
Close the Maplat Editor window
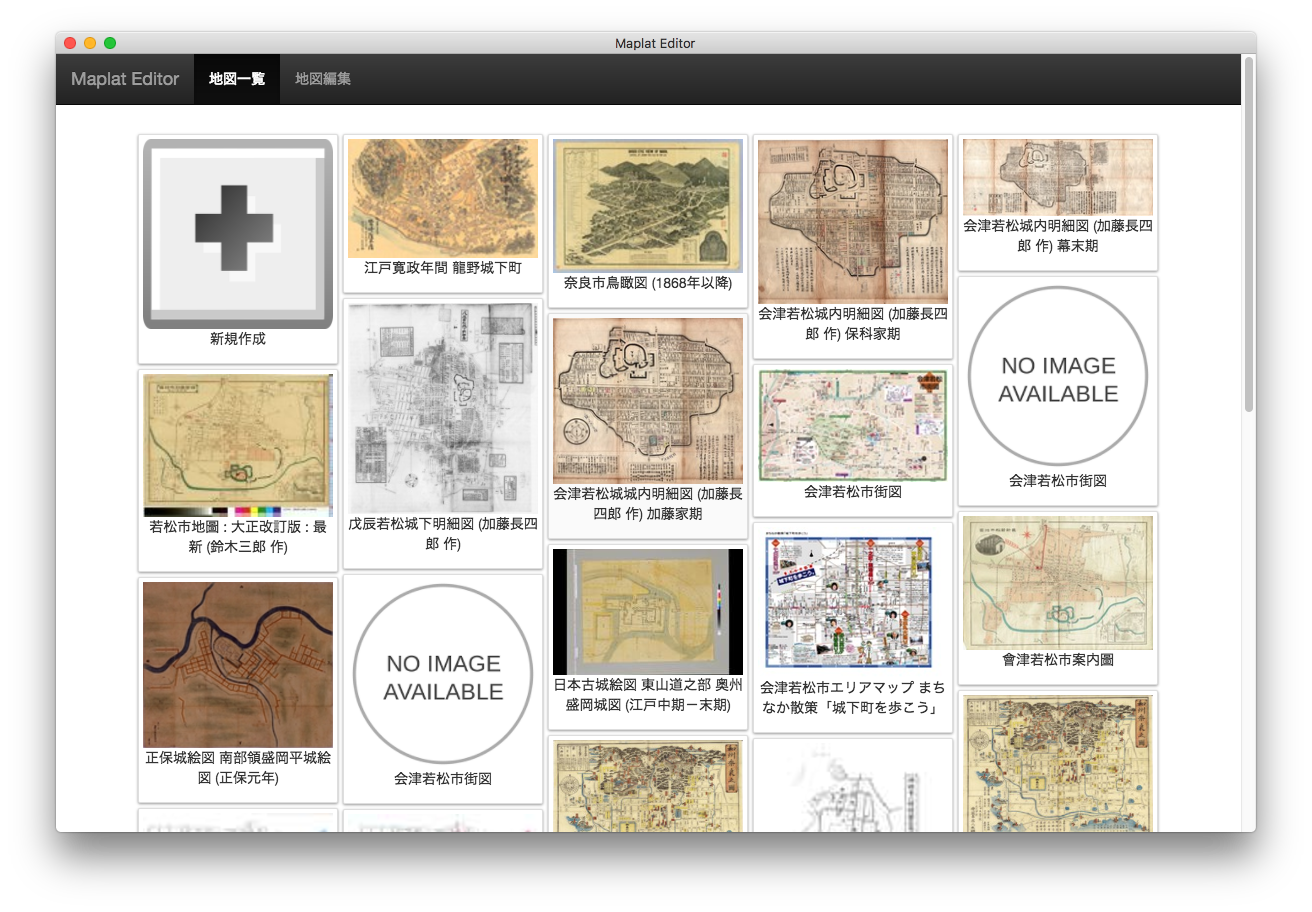(x=70, y=43)
